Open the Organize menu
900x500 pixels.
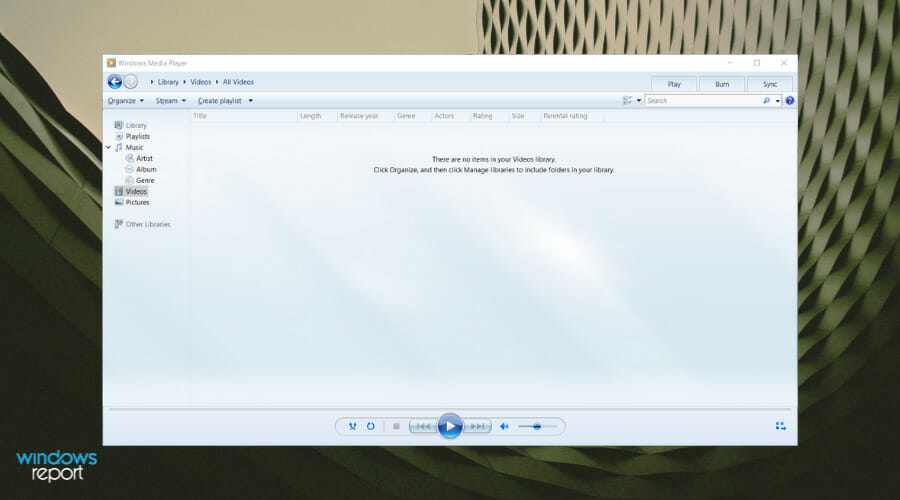126,100
